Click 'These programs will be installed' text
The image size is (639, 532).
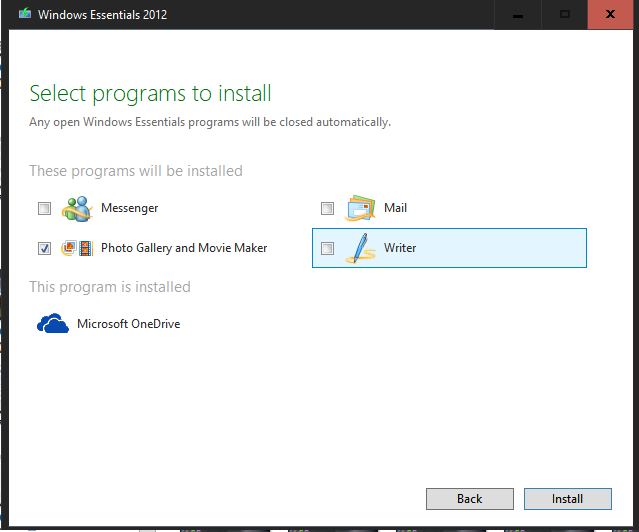tap(136, 171)
